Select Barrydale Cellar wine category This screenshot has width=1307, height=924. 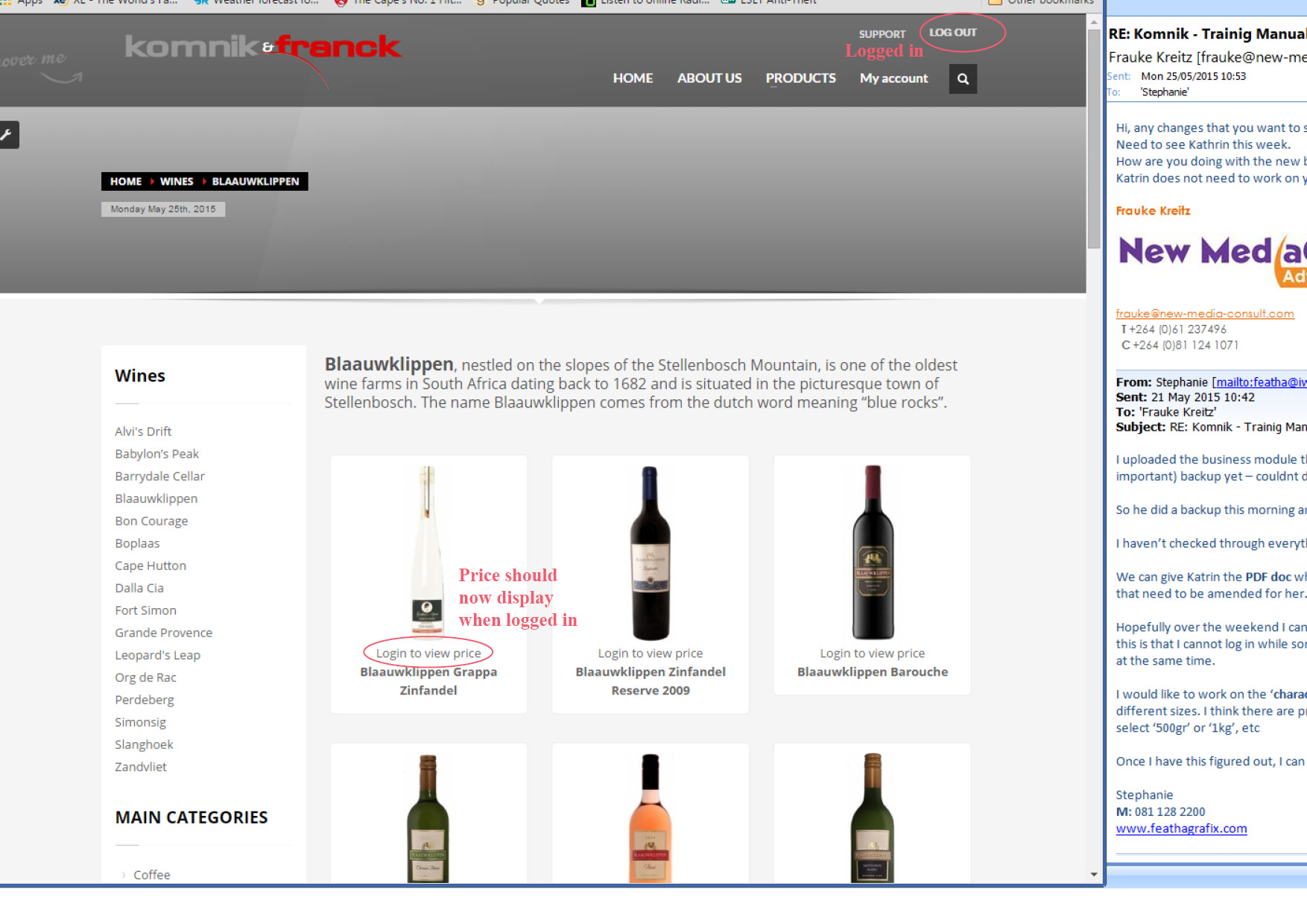tap(159, 476)
